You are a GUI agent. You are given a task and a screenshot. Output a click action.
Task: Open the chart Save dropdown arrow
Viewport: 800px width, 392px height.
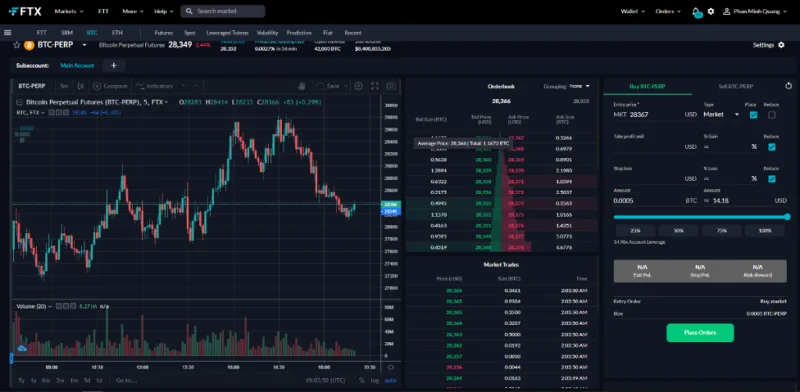(x=346, y=86)
